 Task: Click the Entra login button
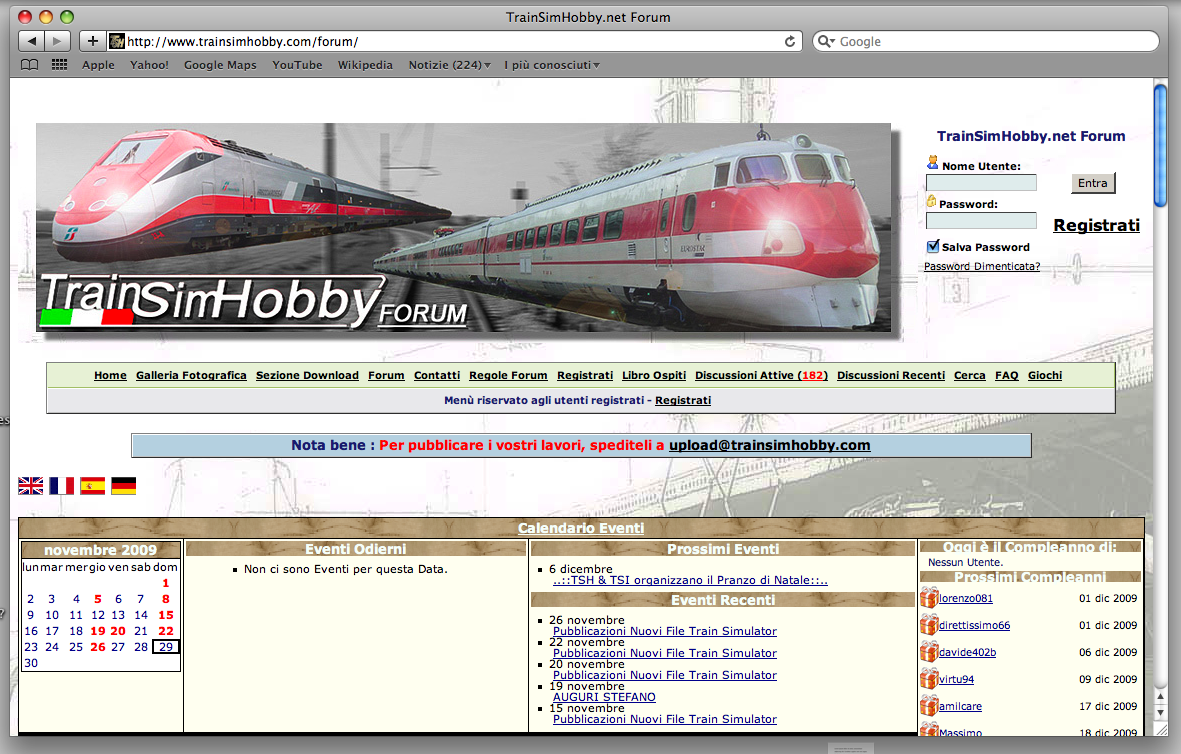tap(1093, 183)
